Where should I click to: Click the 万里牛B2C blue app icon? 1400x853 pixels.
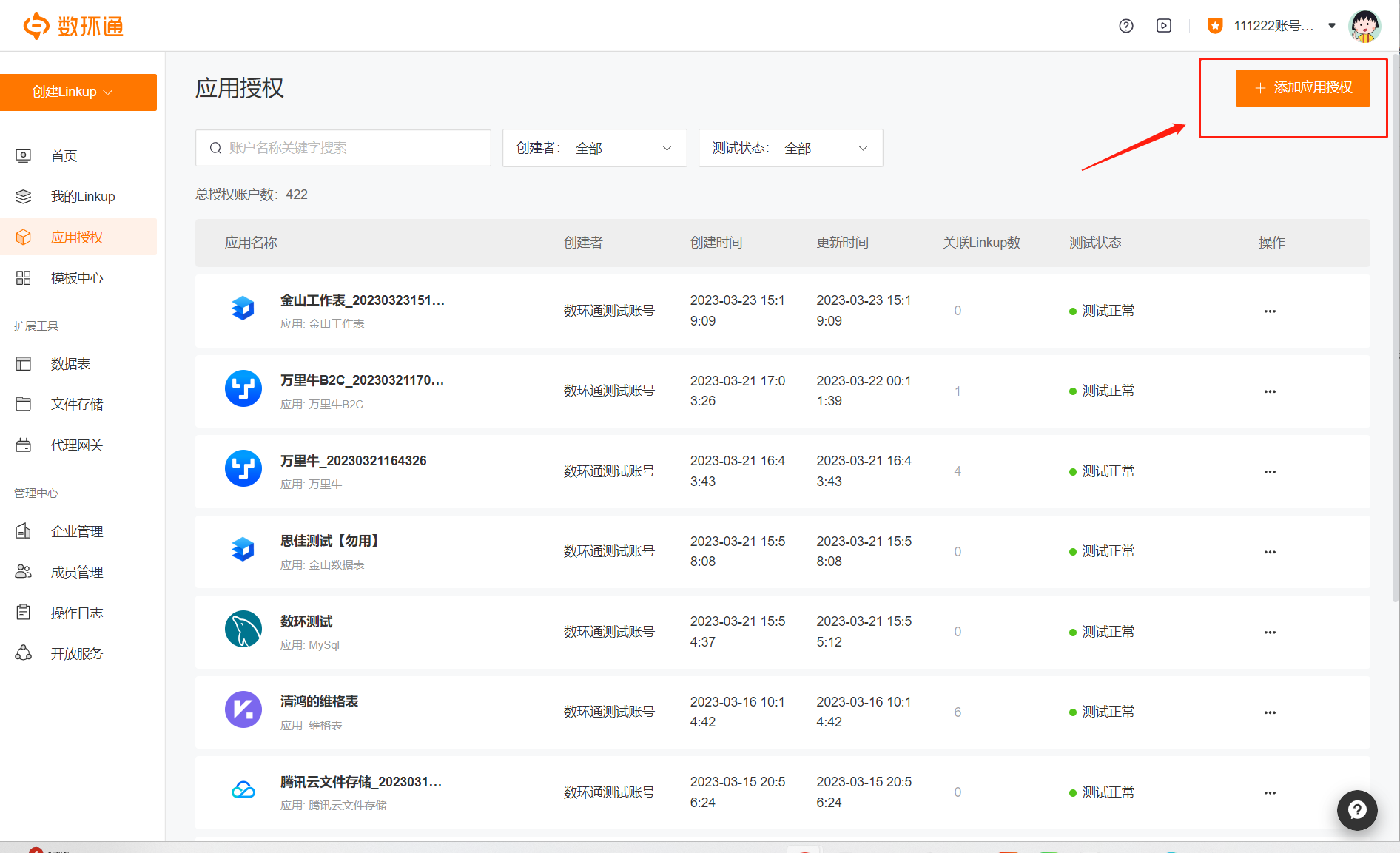243,389
